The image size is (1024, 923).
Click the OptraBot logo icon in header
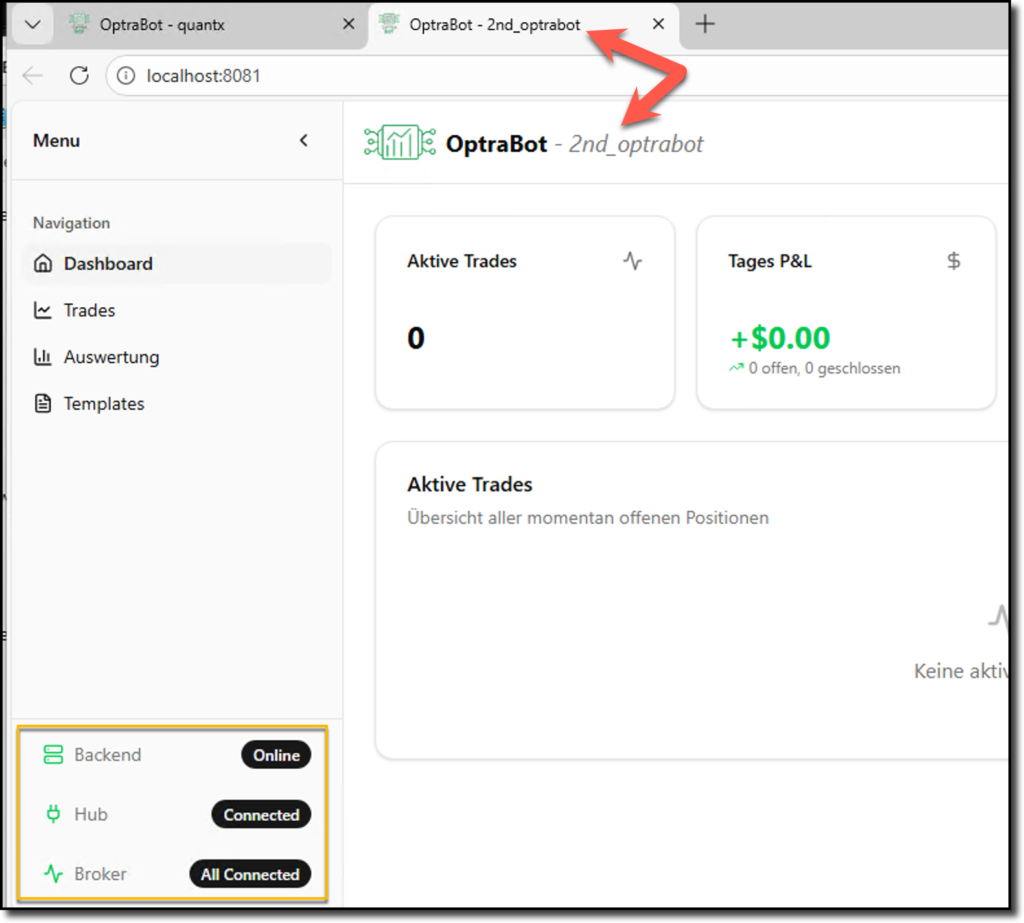click(x=399, y=144)
